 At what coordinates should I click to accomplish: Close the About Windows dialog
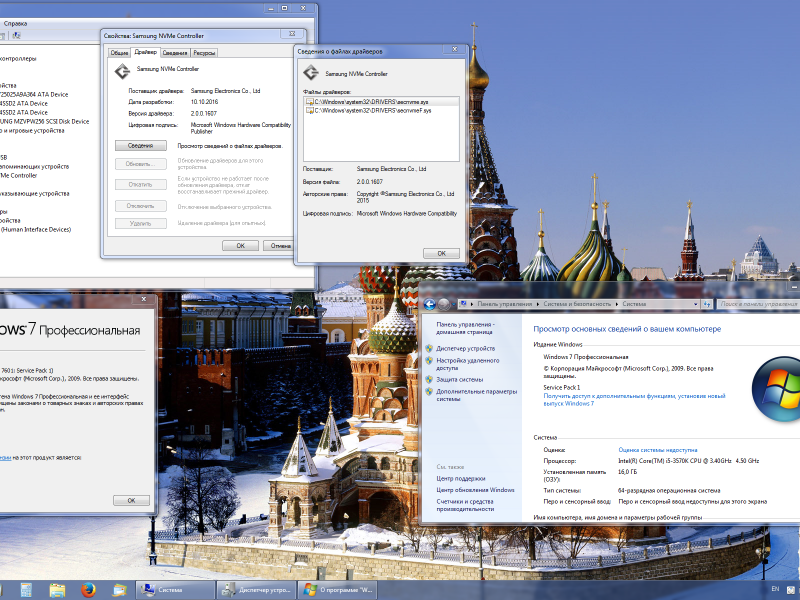[x=143, y=299]
